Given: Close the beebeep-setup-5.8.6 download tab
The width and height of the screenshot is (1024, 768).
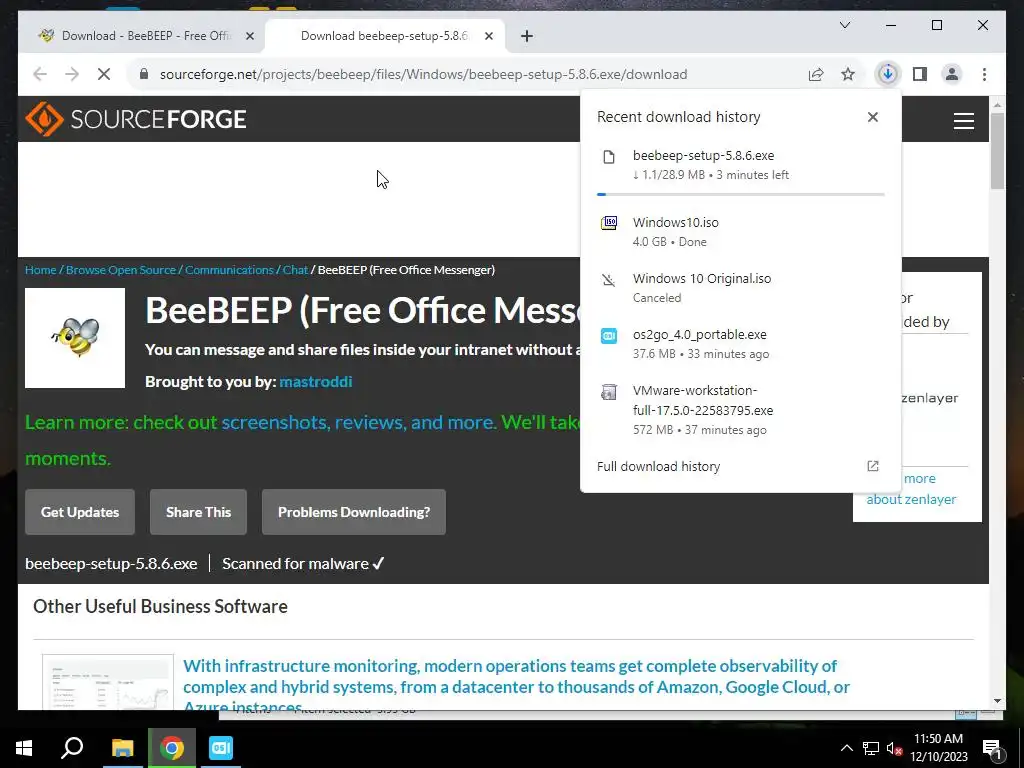Looking at the screenshot, I should [488, 36].
